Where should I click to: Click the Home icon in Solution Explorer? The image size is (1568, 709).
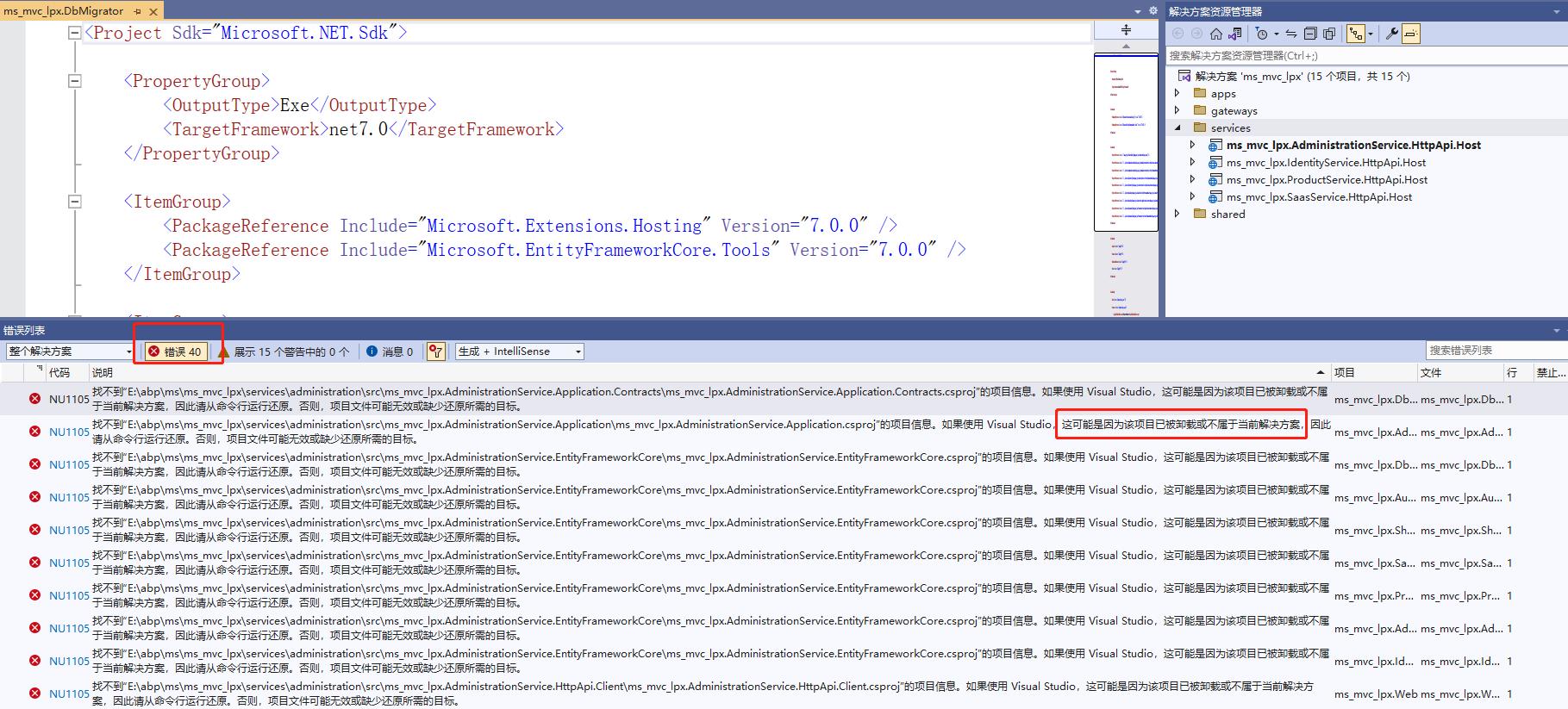pos(1215,34)
